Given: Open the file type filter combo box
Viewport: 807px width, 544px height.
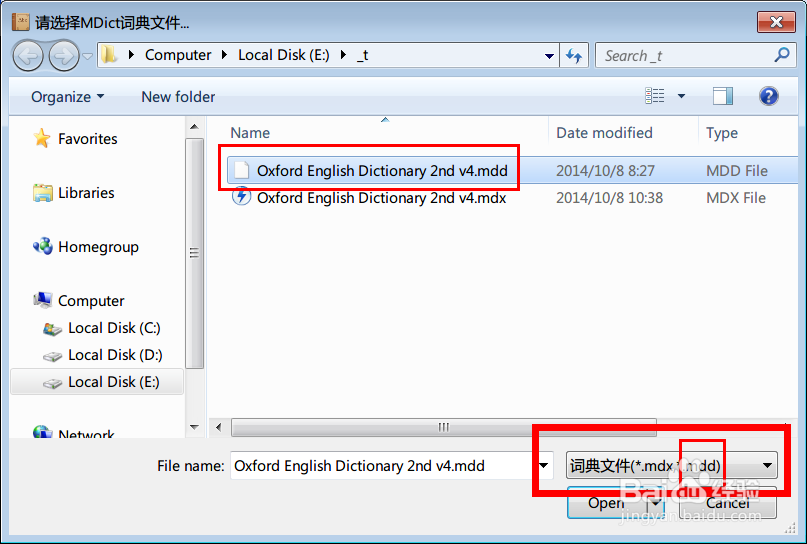Looking at the screenshot, I should 671,466.
